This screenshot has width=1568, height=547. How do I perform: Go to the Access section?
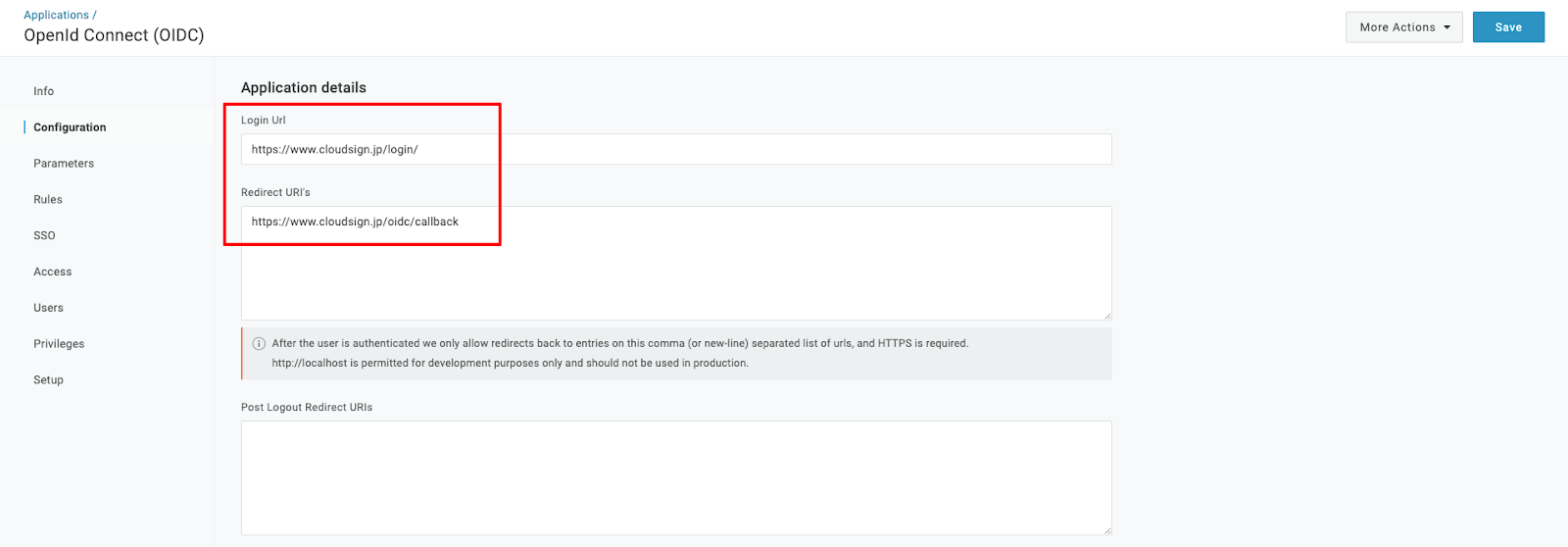pyautogui.click(x=53, y=272)
